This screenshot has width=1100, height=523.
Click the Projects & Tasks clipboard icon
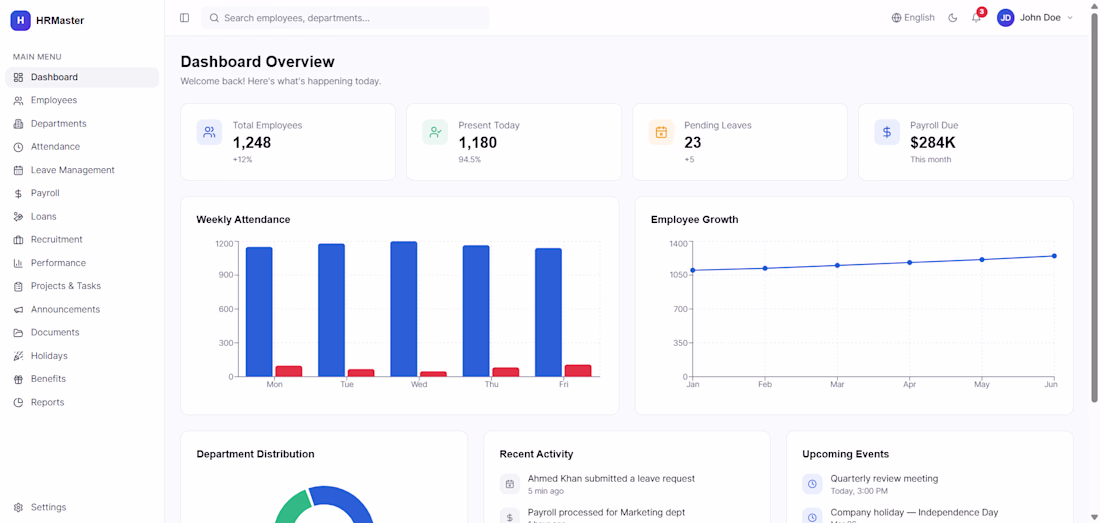(x=18, y=286)
